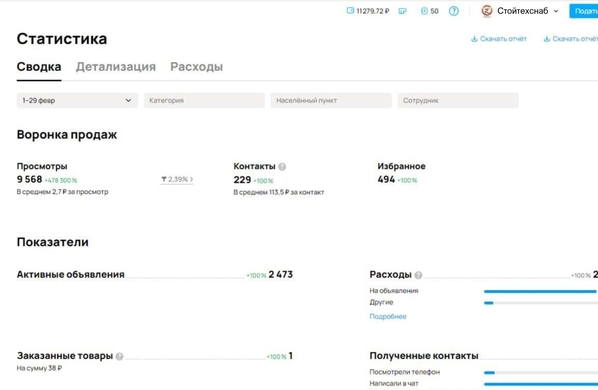Expand the 1-29 февр date dropdown
This screenshot has height=390, width=598.
(x=77, y=100)
